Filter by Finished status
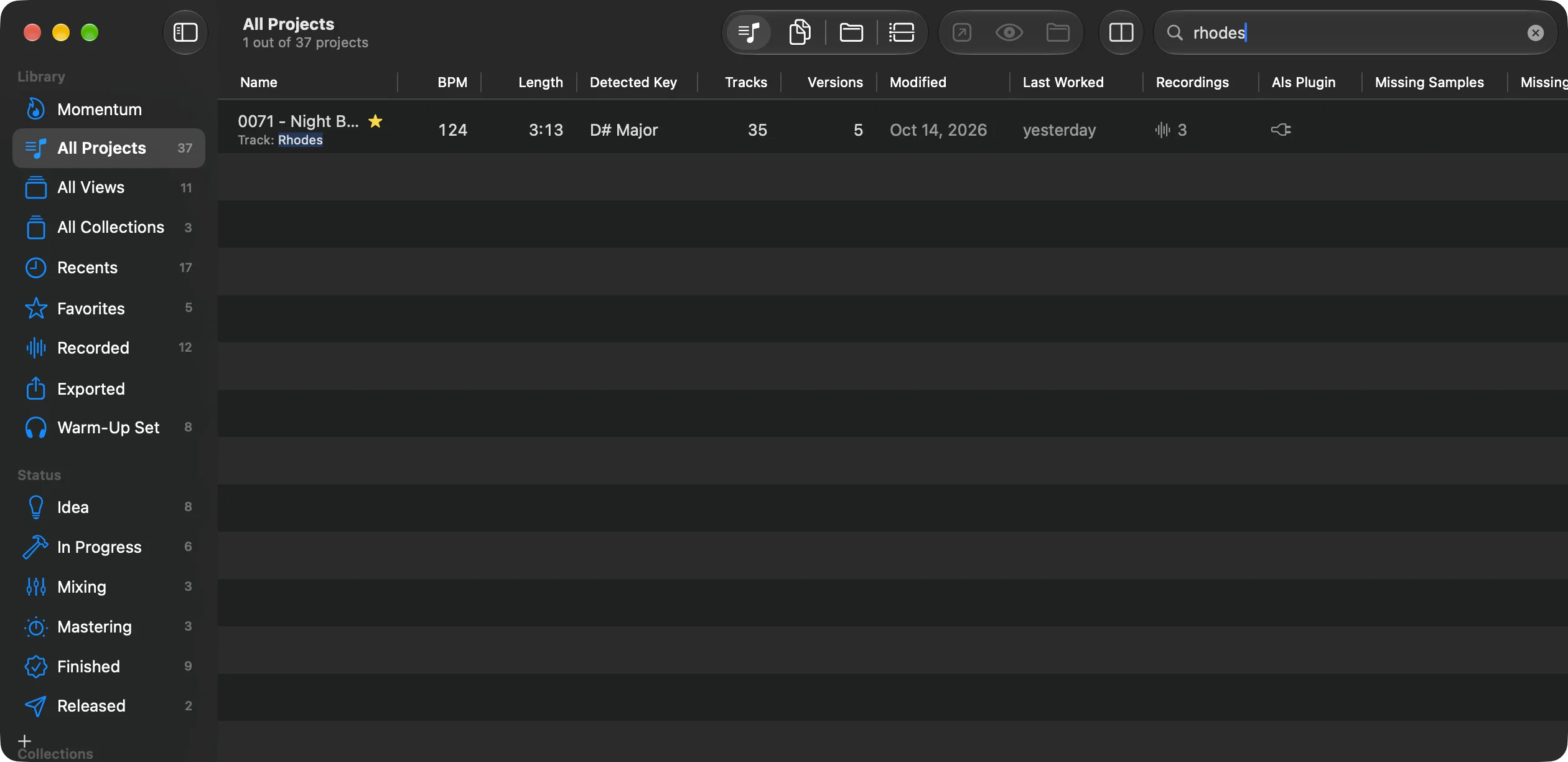This screenshot has width=1568, height=762. point(109,666)
